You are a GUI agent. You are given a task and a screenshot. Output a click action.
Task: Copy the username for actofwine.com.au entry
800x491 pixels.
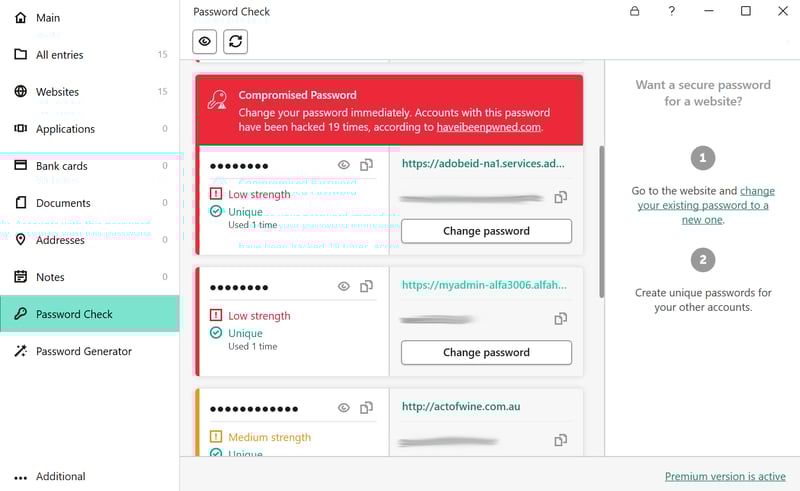point(561,440)
